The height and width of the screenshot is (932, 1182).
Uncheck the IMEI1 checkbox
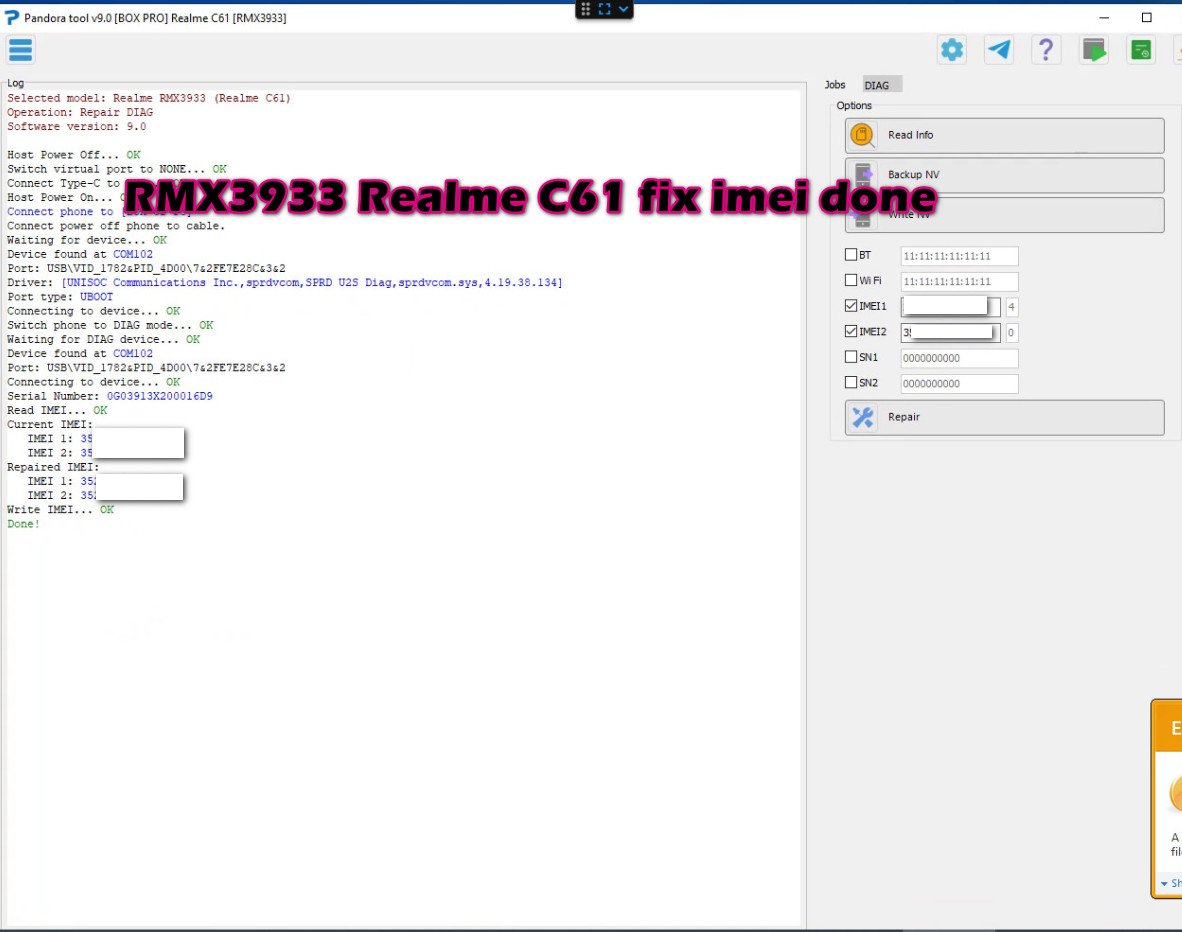tap(851, 306)
